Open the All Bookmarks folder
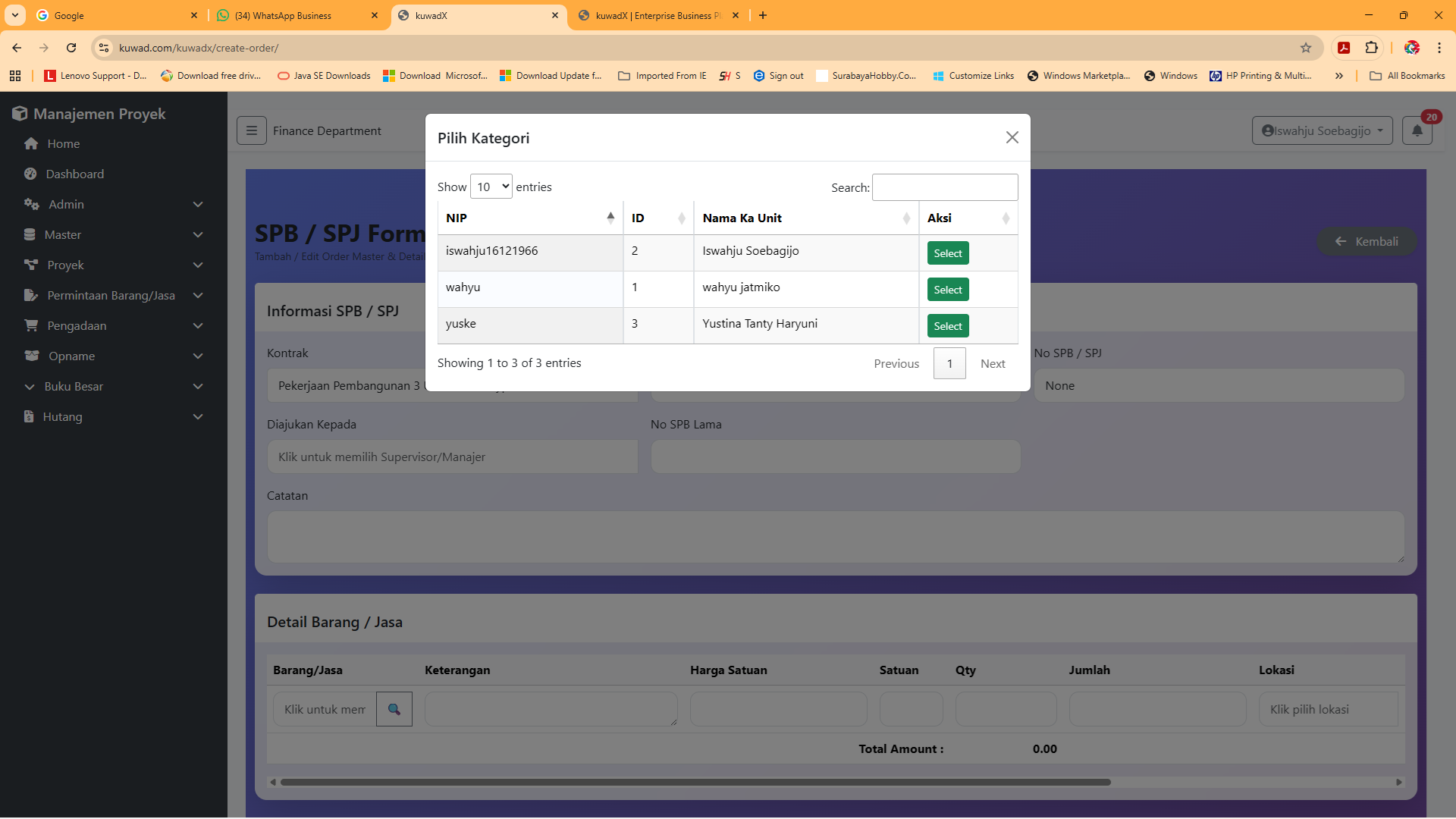The image size is (1456, 819). point(1407,76)
